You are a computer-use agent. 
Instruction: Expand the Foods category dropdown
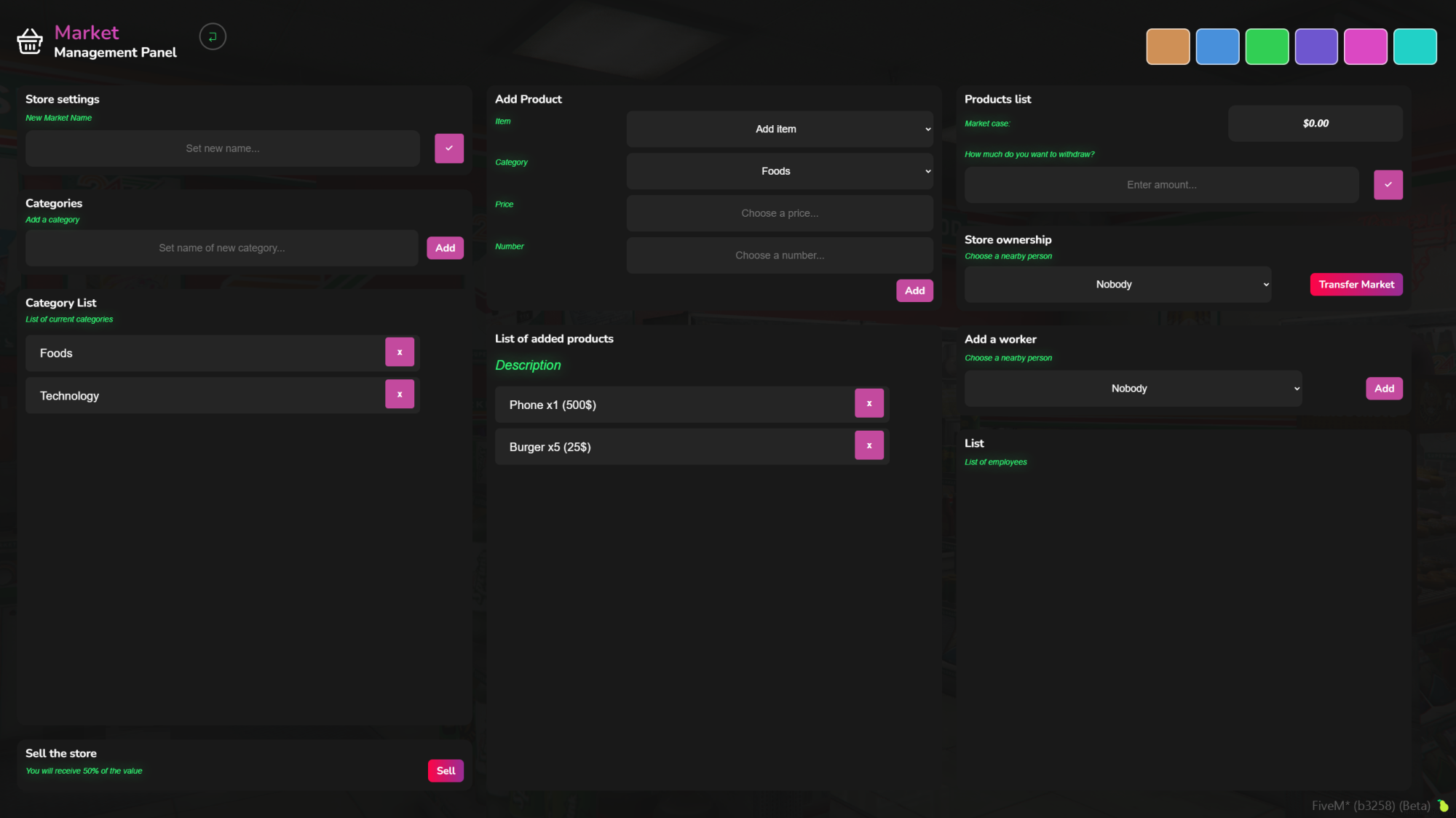pyautogui.click(x=780, y=171)
